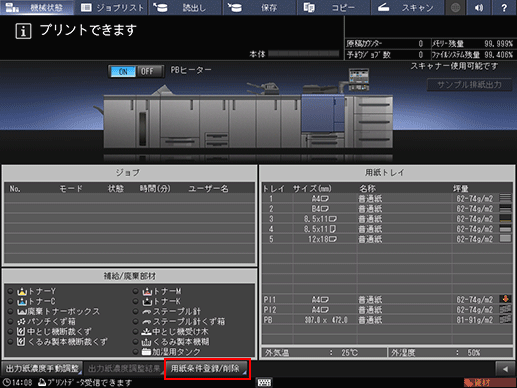Image resolution: width=517 pixels, height=388 pixels.
Task: Click the waste toner box icon
Action: click(x=22, y=312)
